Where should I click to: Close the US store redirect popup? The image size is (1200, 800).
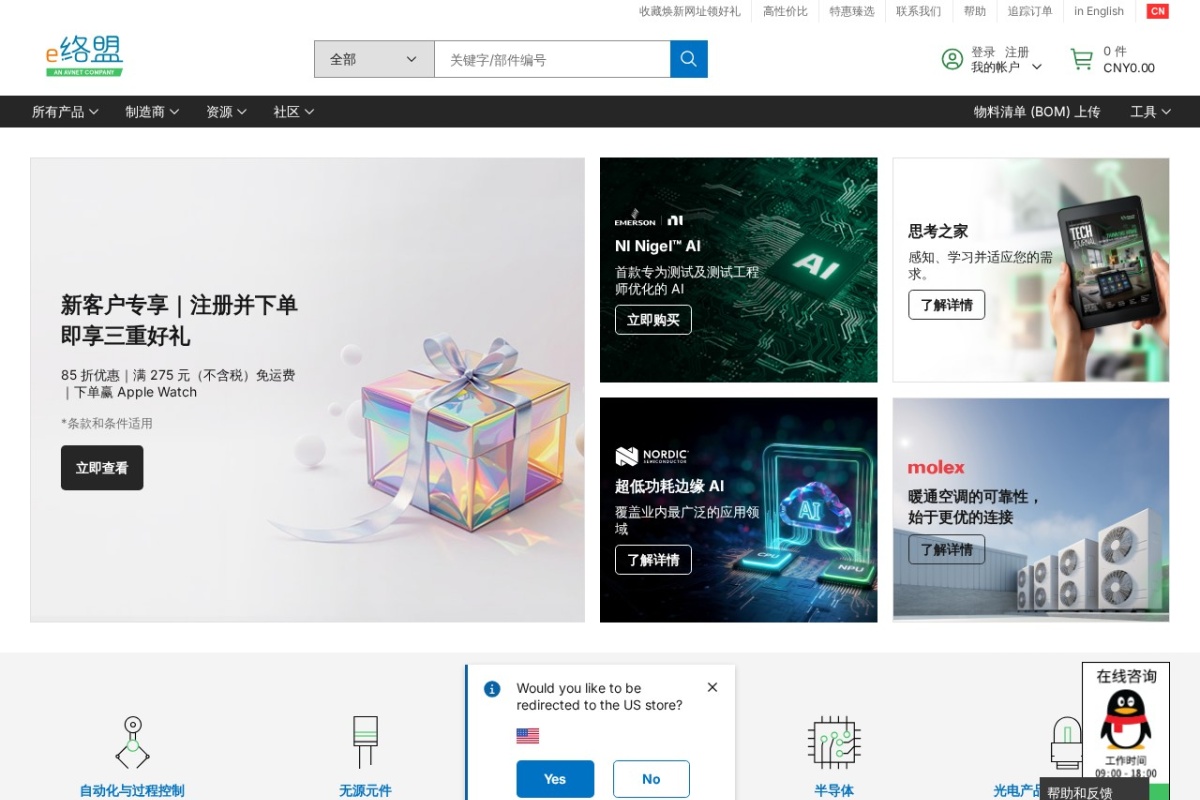coord(712,687)
